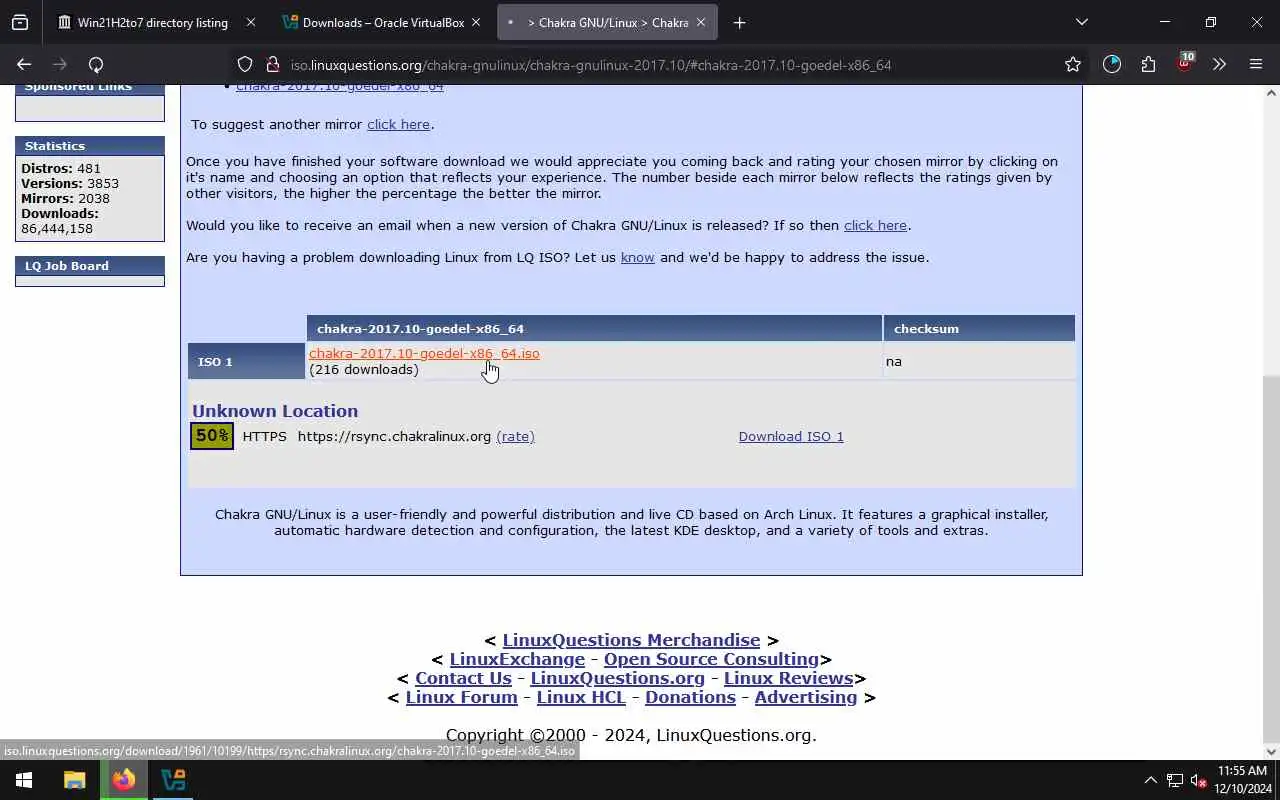Open the LinuxQuestions Merchandise link

click(x=631, y=640)
